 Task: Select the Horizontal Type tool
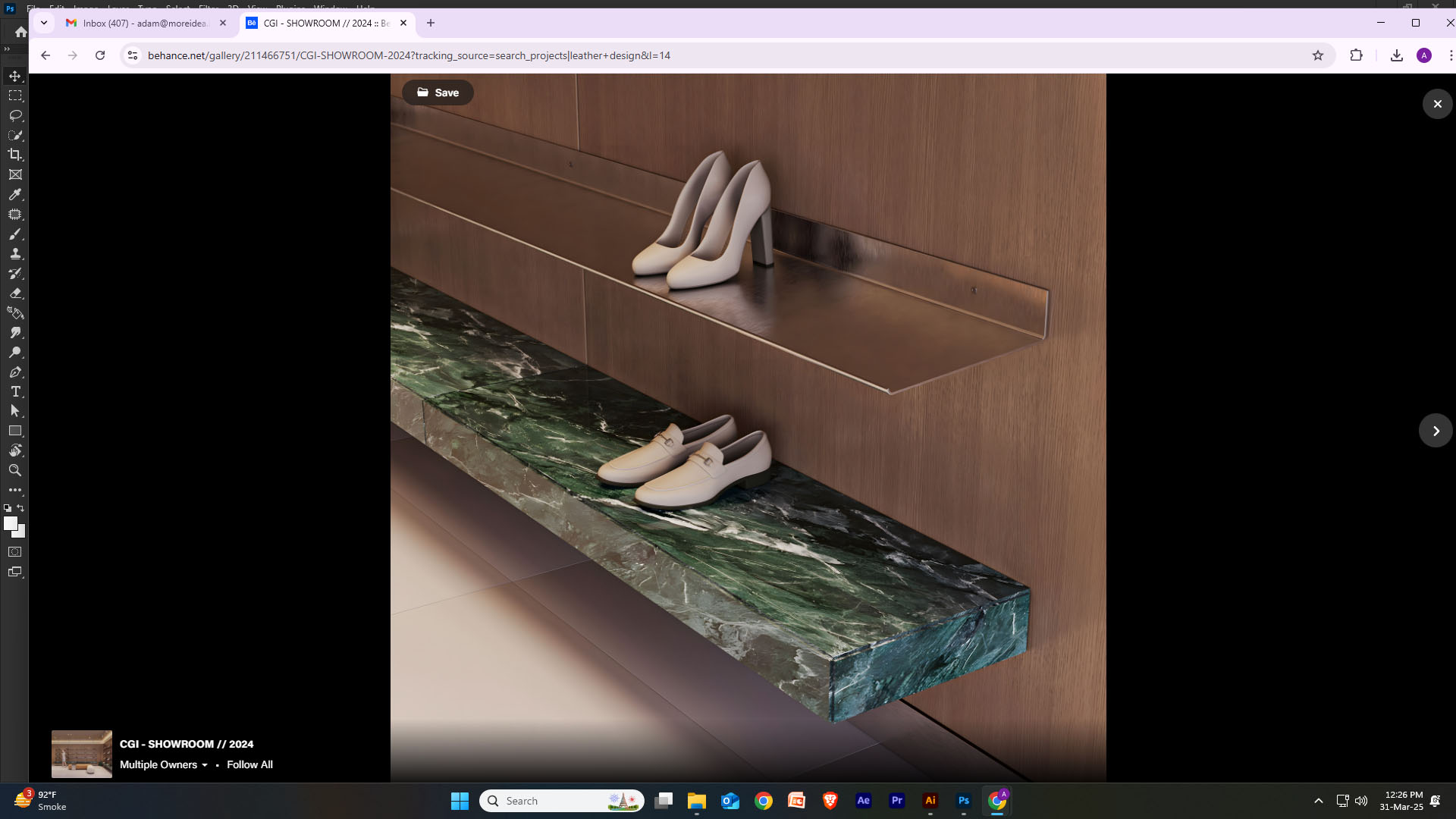(x=15, y=392)
